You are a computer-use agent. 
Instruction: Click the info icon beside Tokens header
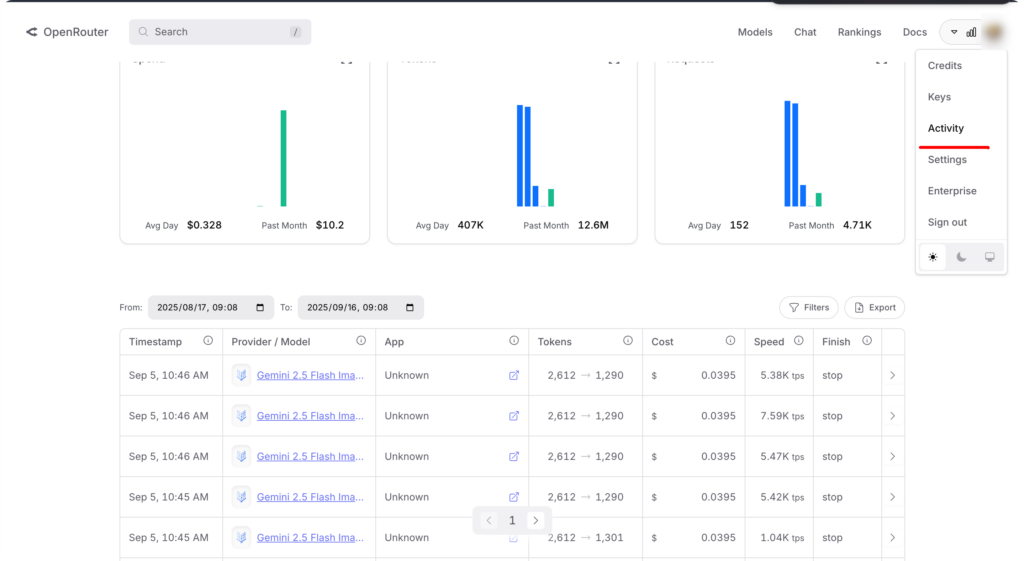627,341
